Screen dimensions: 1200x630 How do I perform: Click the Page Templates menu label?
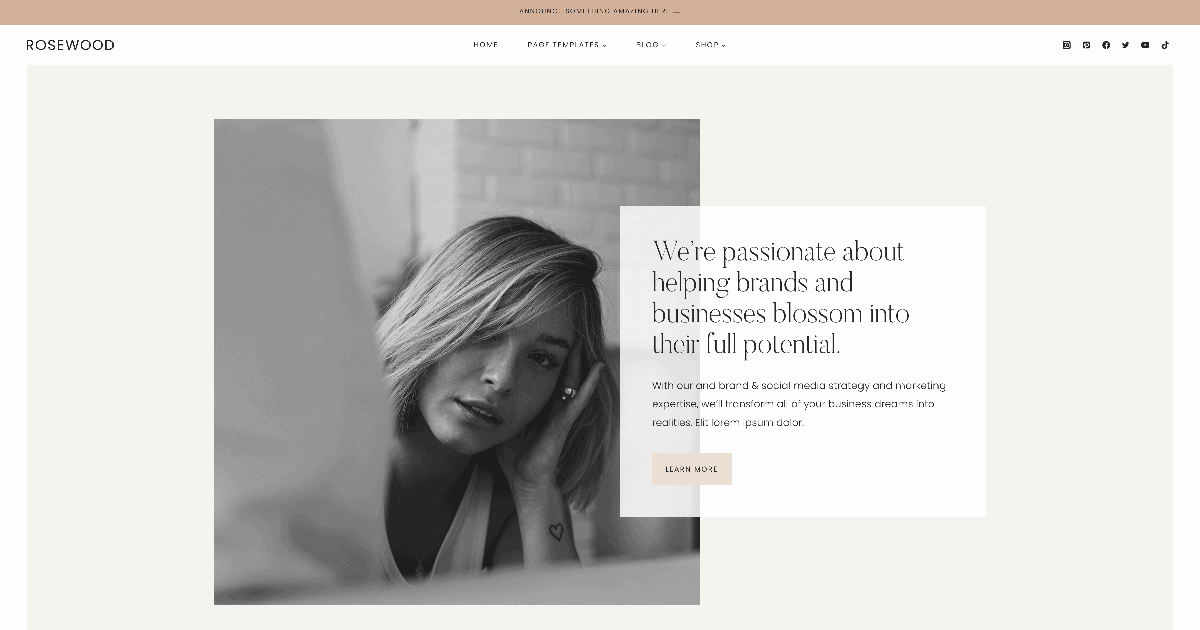coord(563,45)
